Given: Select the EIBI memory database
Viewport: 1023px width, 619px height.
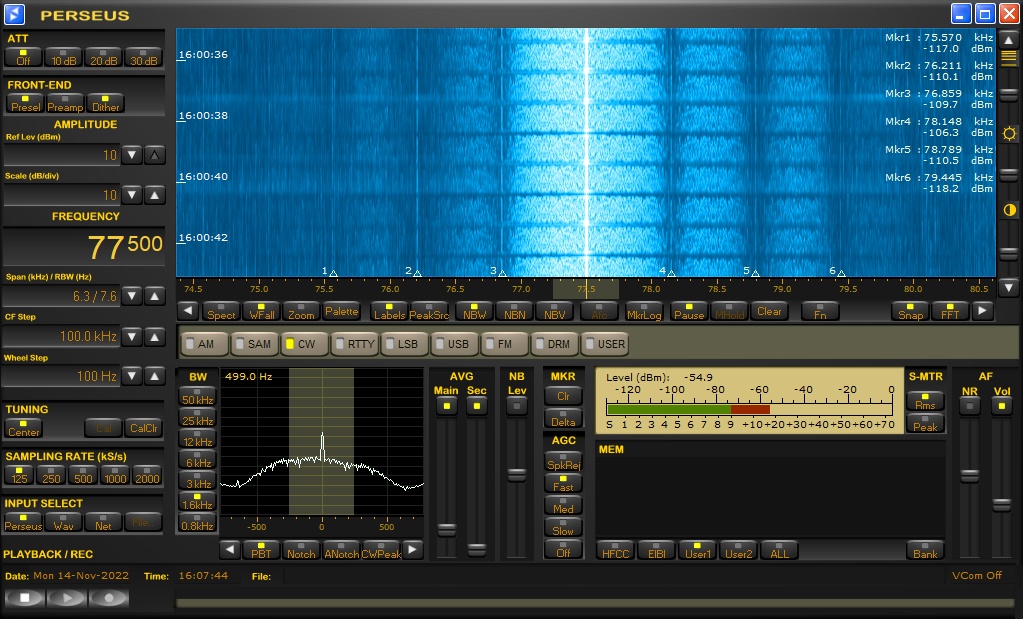Looking at the screenshot, I should [x=656, y=551].
